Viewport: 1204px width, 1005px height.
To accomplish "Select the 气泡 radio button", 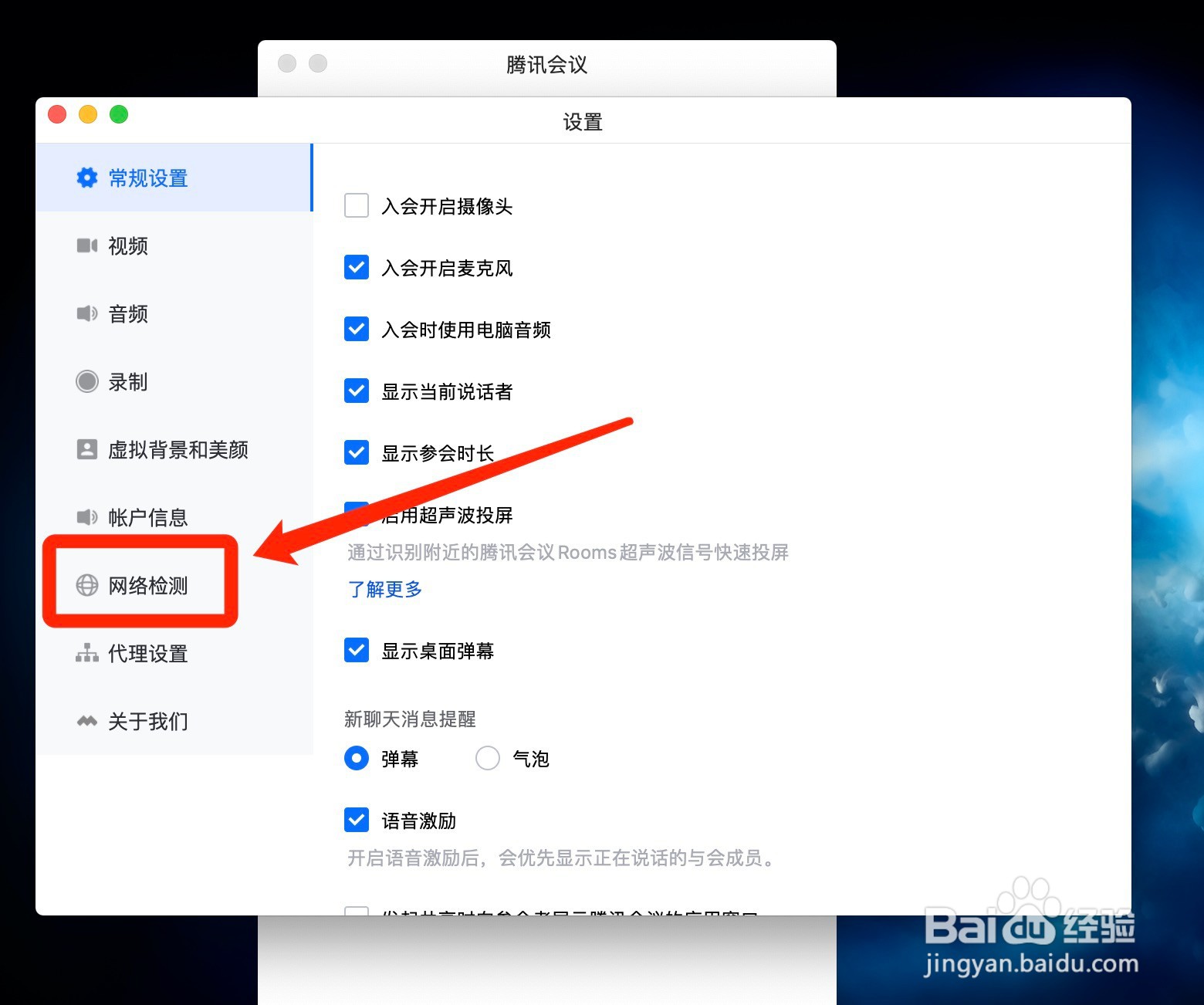I will pos(488,759).
